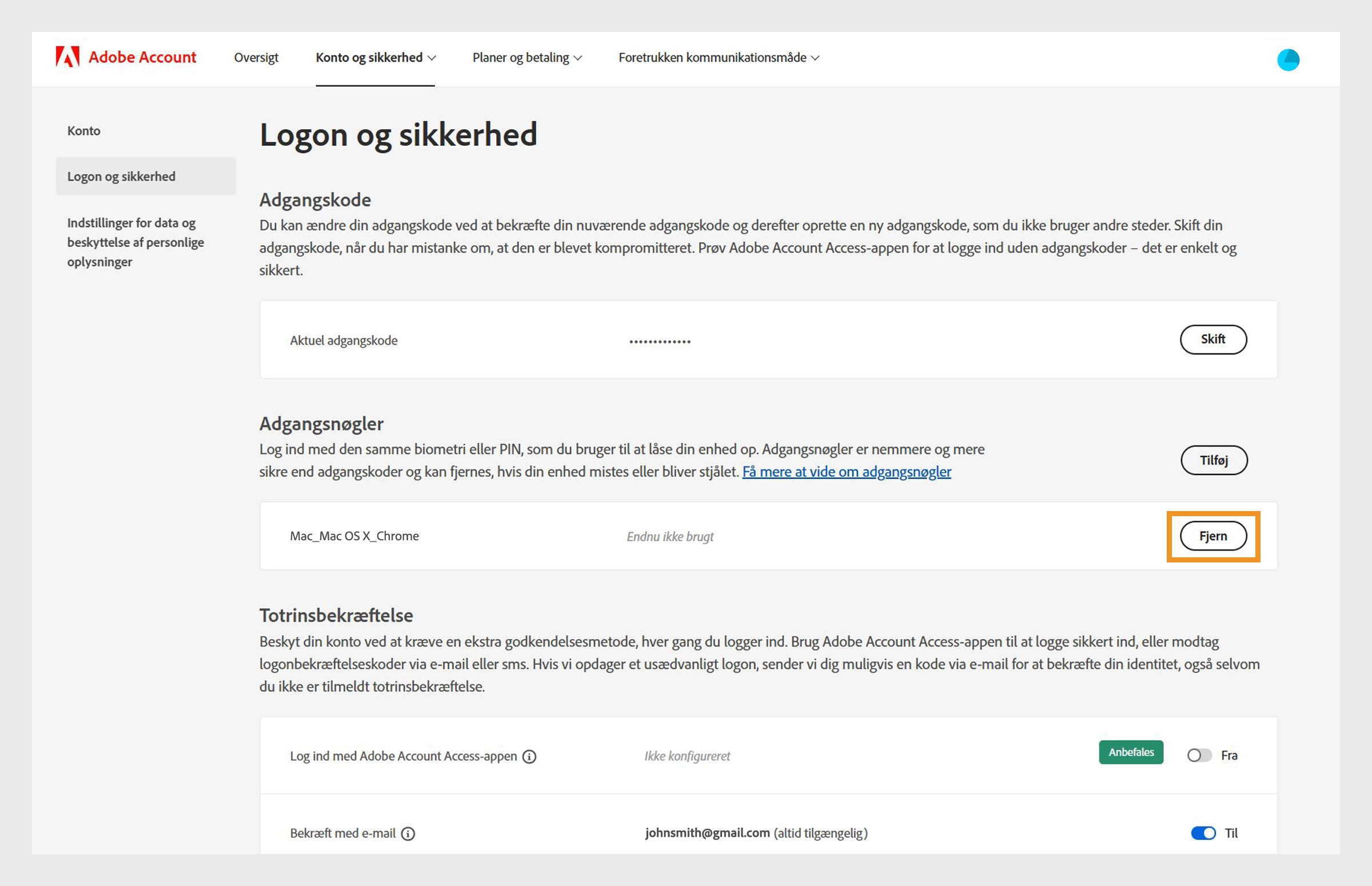Remove the Mac_Mac OS X_Chrome passkey via Fjern
This screenshot has height=886, width=1372.
point(1213,536)
